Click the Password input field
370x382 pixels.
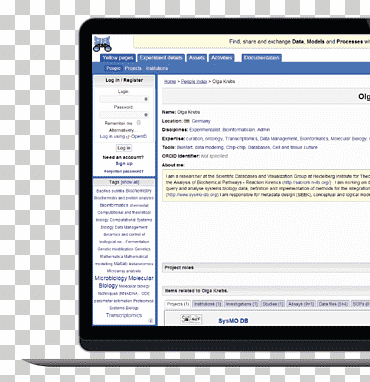point(124,115)
